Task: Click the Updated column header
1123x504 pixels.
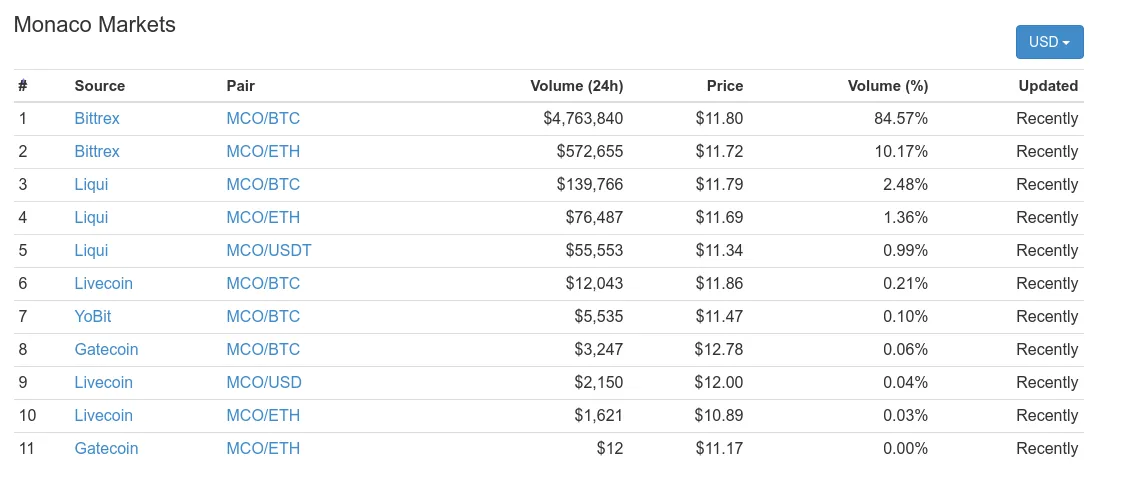Action: coord(1048,86)
